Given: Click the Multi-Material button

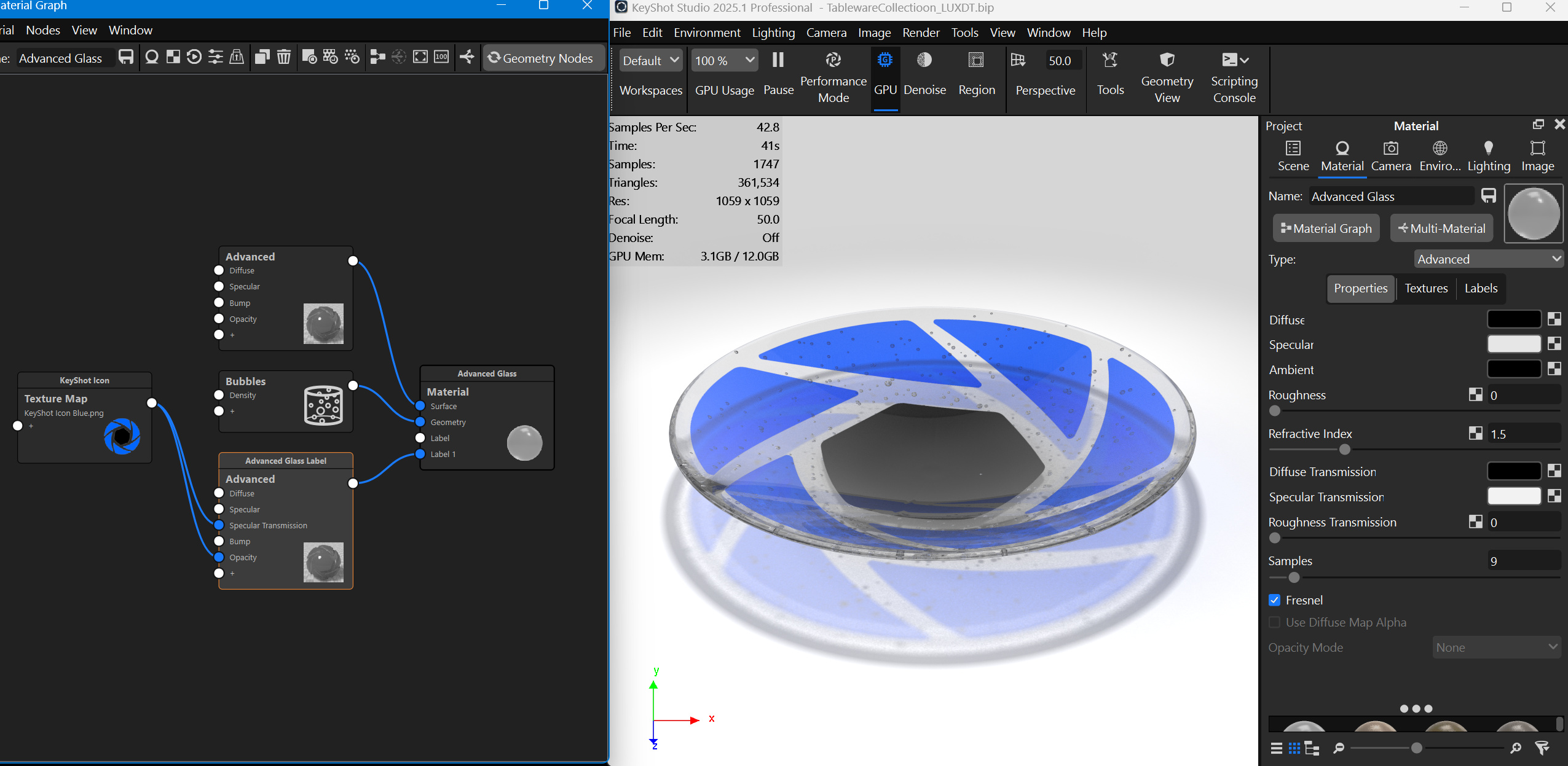Looking at the screenshot, I should tap(1441, 229).
